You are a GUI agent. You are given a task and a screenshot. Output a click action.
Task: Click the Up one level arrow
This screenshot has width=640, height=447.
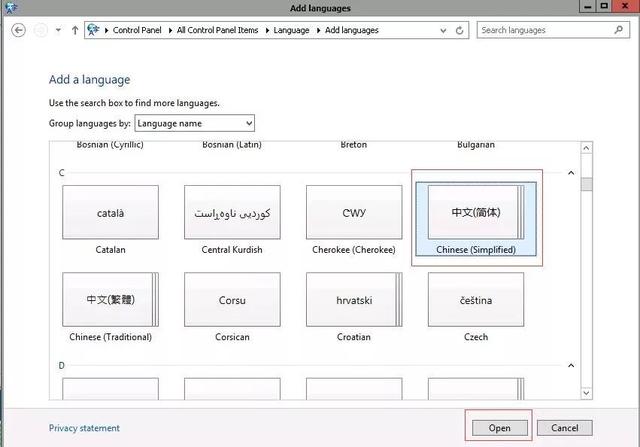[75, 30]
